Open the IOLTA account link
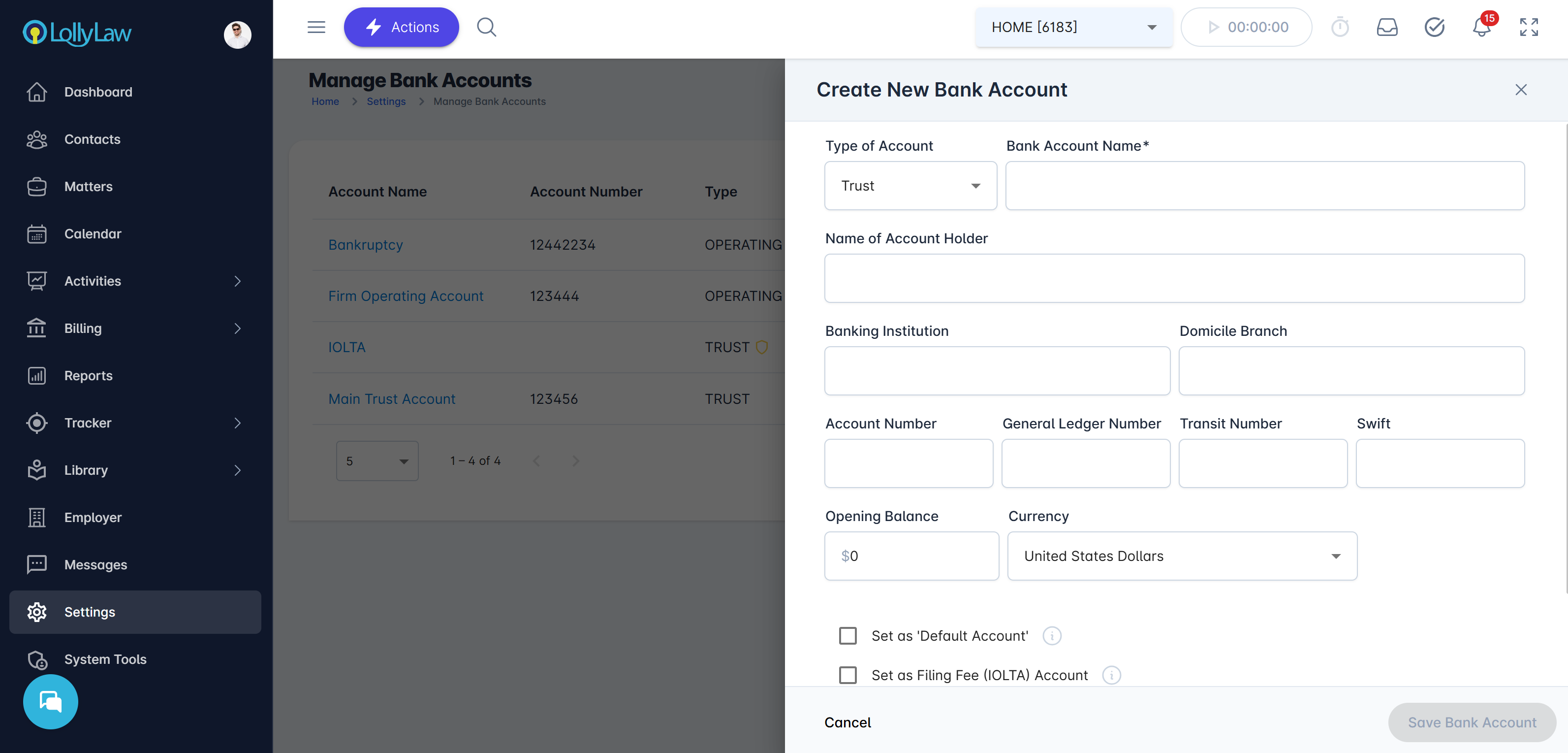 347,347
